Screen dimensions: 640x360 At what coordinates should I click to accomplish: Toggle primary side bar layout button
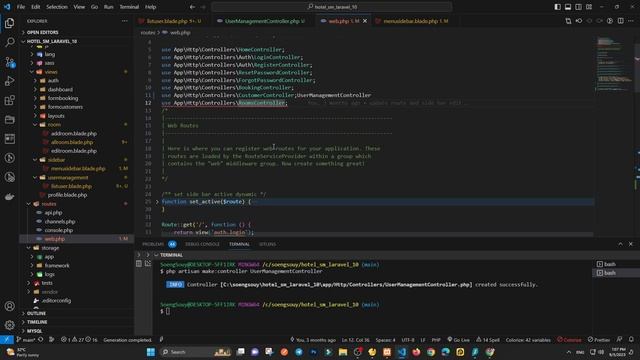click(x=557, y=7)
